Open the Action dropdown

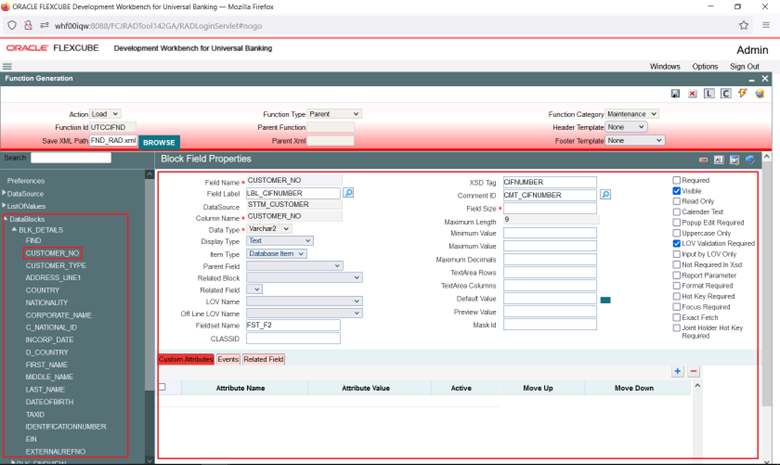(105, 114)
